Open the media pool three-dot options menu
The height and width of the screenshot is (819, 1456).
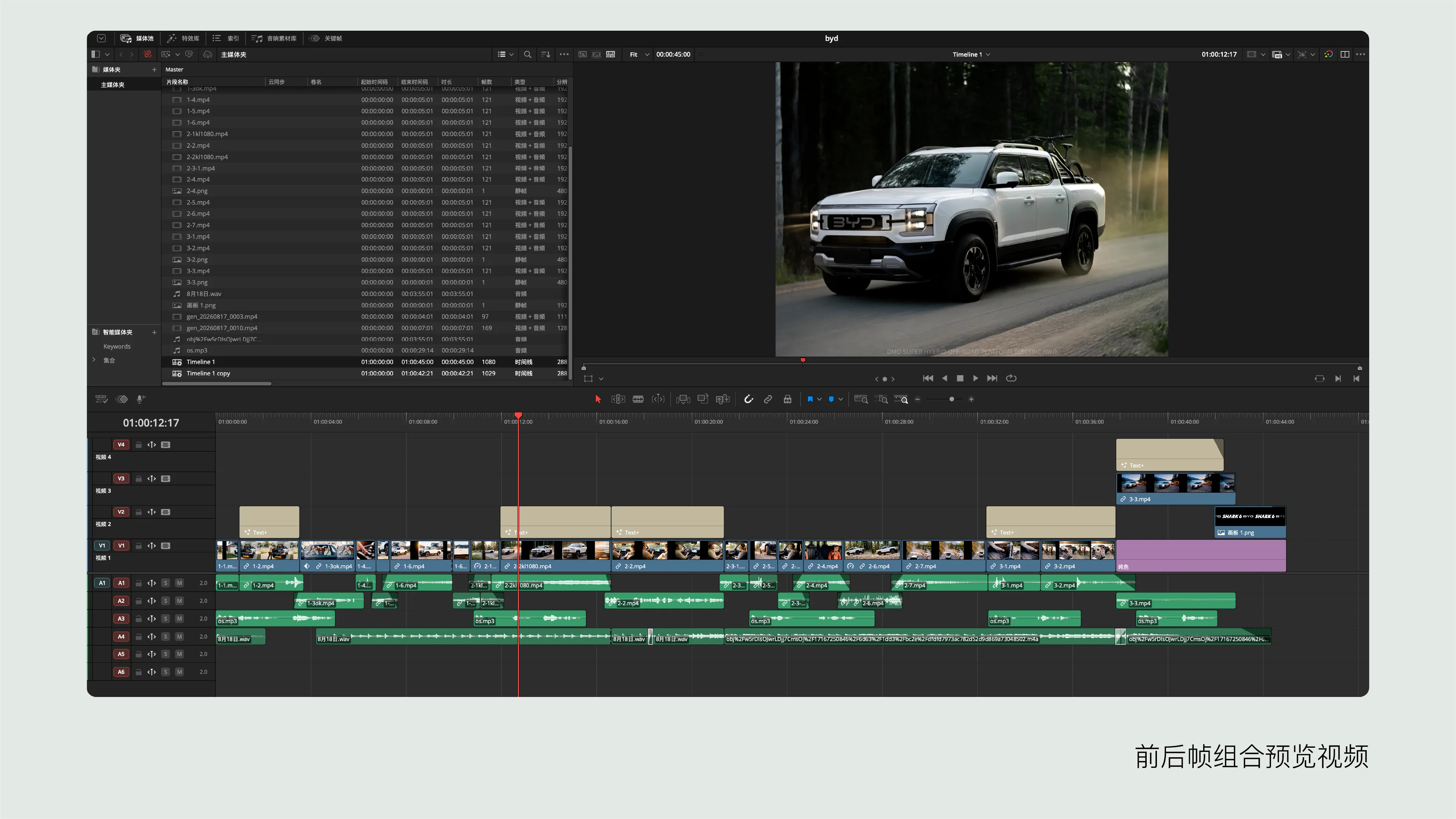(564, 54)
